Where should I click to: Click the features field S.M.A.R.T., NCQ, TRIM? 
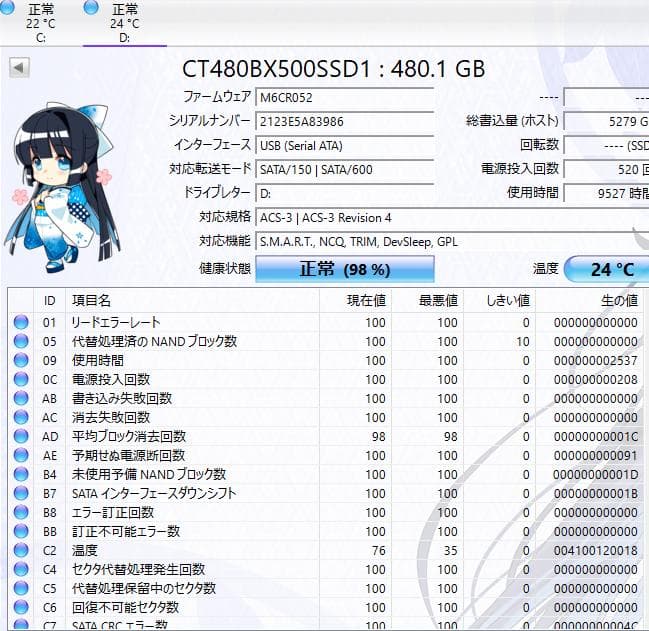pyautogui.click(x=452, y=242)
